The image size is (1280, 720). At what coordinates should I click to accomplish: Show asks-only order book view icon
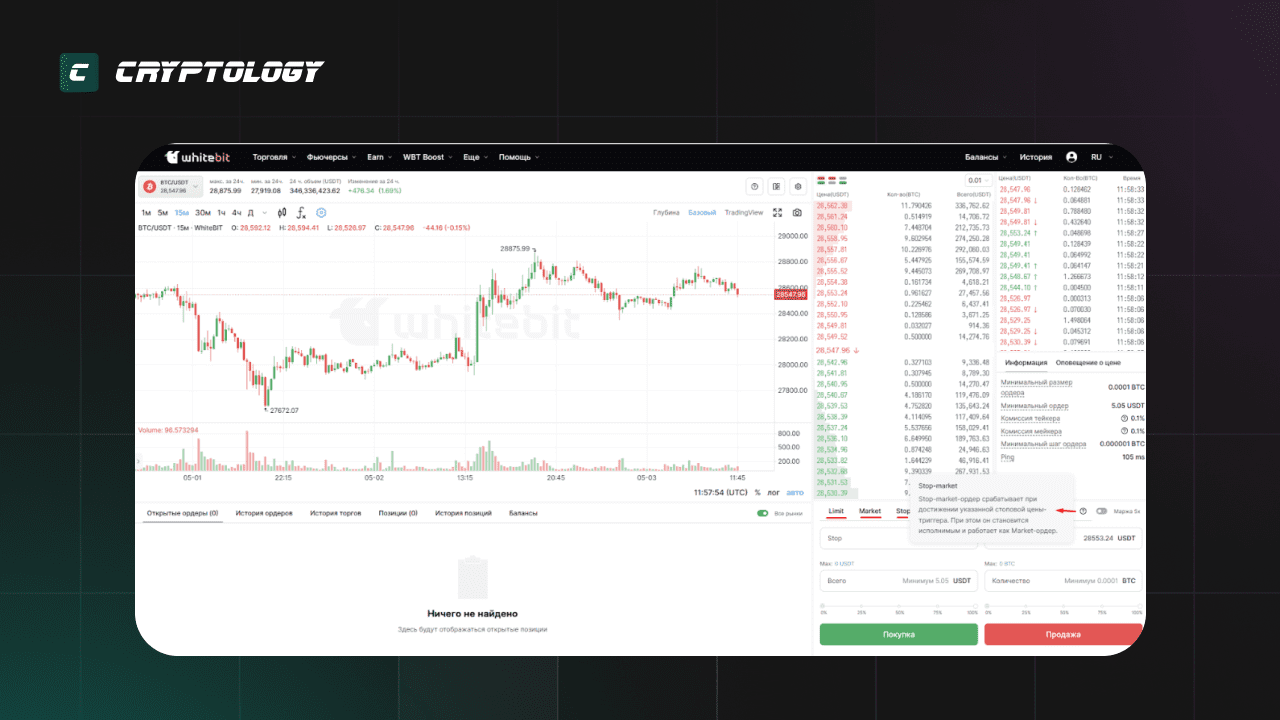832,180
